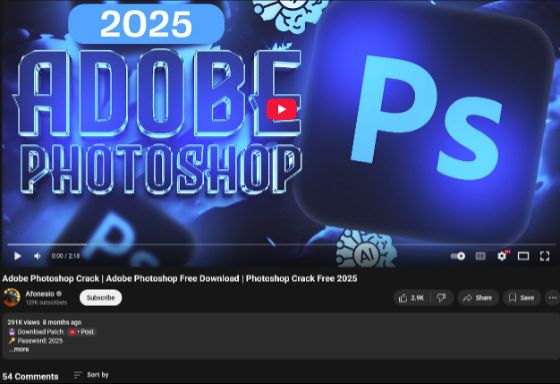Open the Sort by comments dropdown

tap(91, 375)
